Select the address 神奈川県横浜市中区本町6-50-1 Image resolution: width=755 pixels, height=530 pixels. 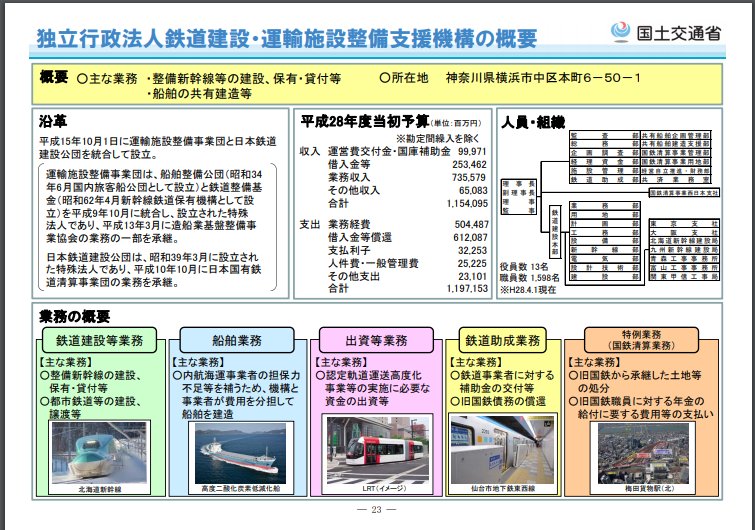[x=543, y=78]
